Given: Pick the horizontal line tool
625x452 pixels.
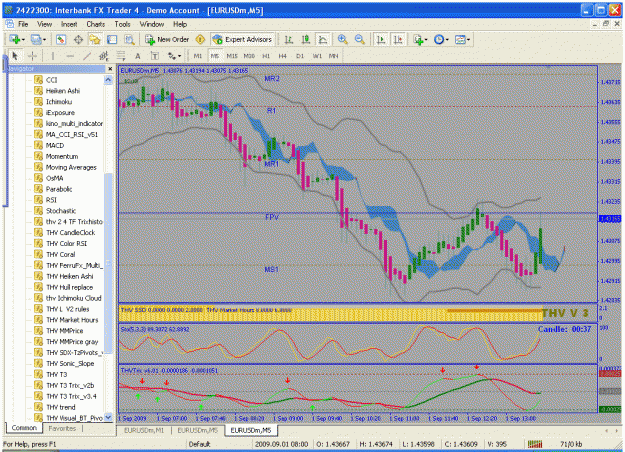Looking at the screenshot, I should [70, 56].
